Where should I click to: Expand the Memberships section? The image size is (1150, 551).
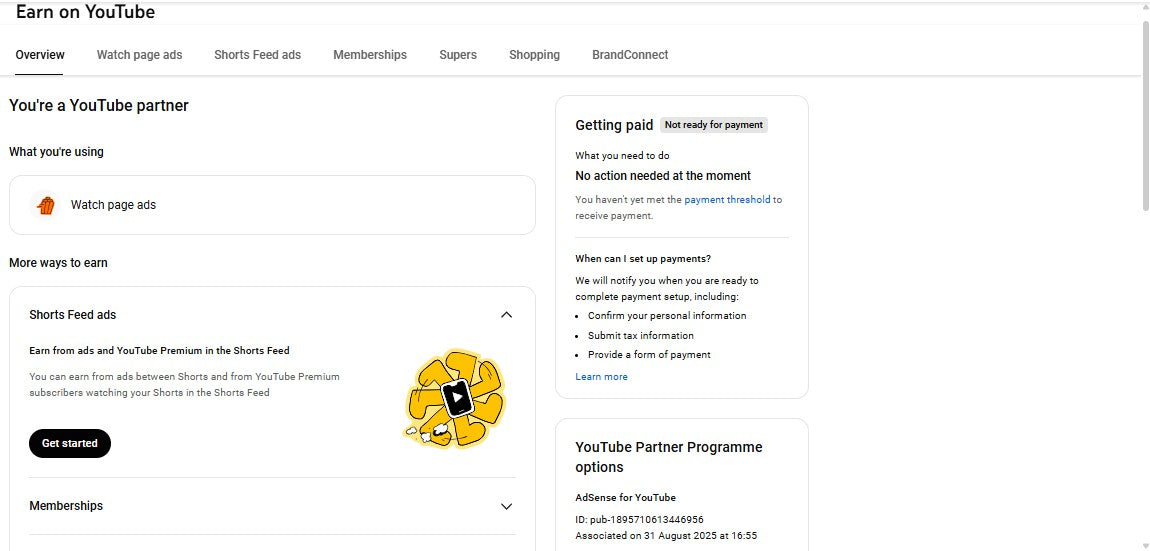(x=506, y=506)
